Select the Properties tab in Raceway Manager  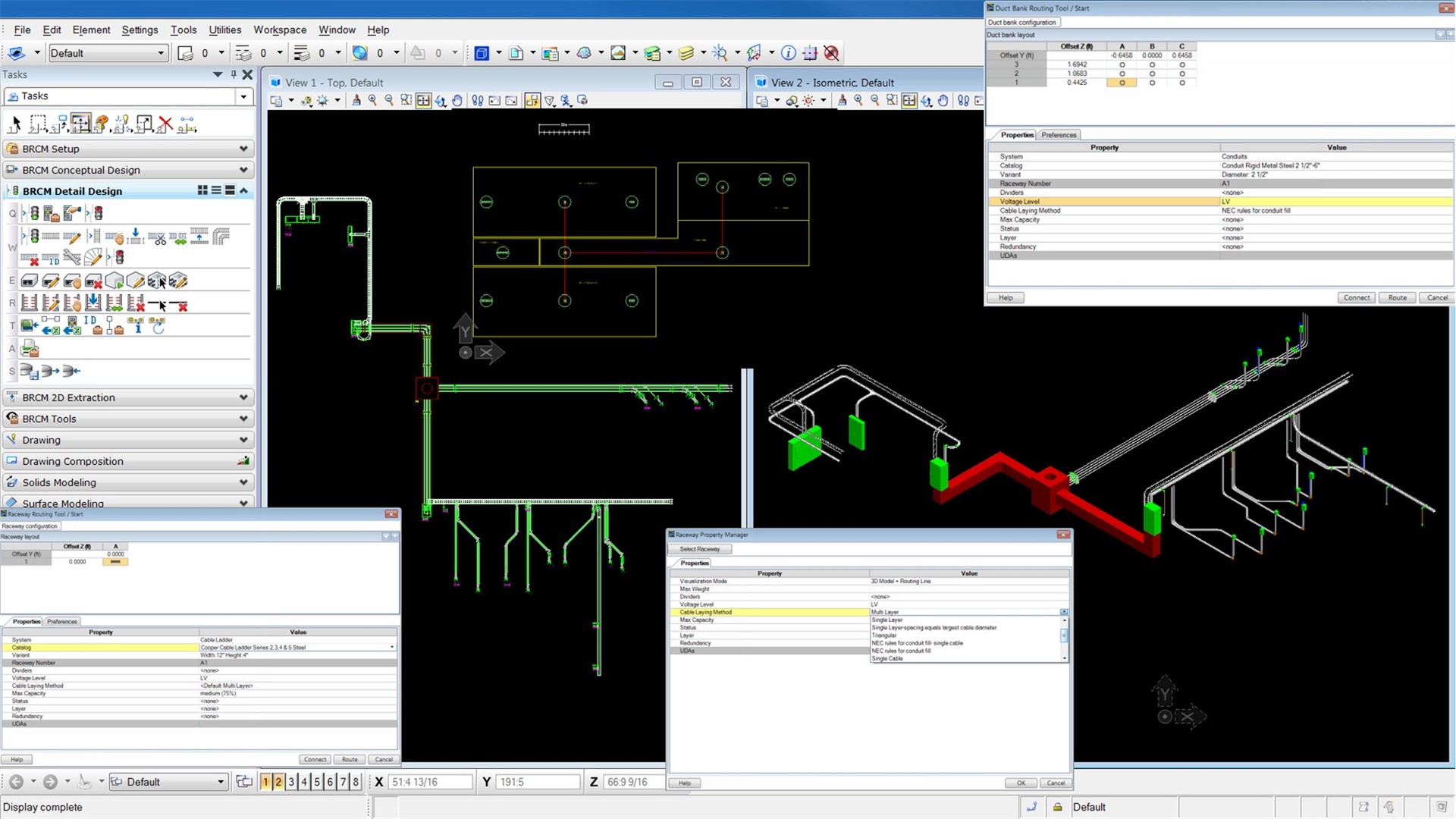click(693, 562)
